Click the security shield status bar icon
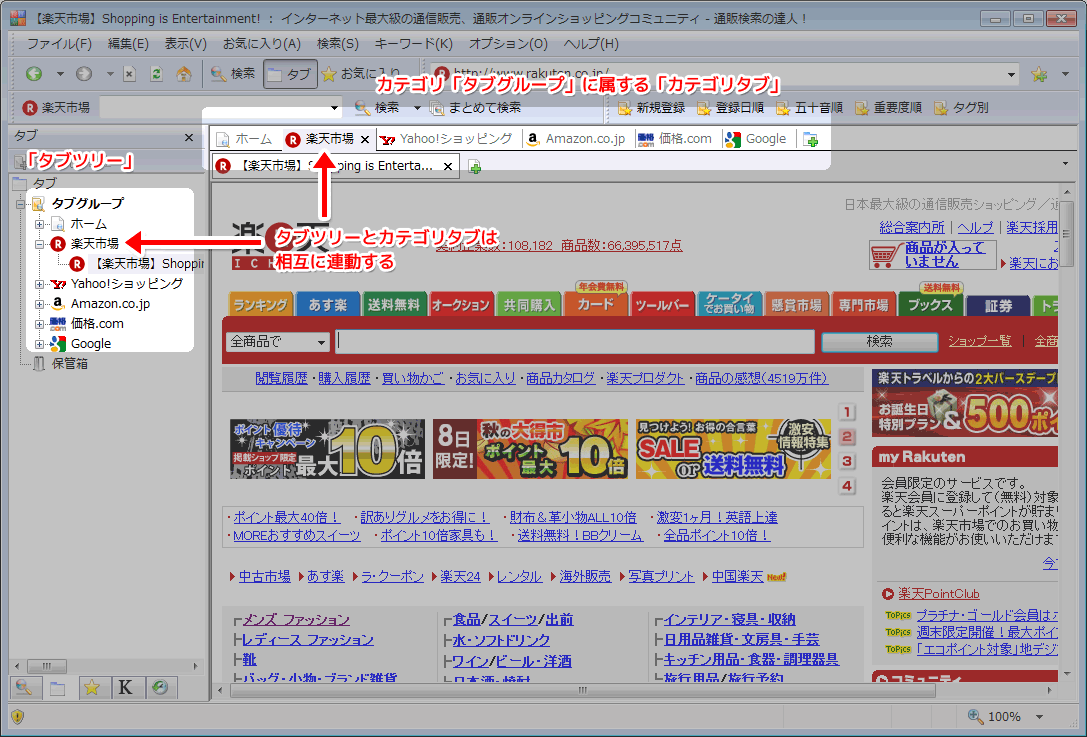 [18, 716]
